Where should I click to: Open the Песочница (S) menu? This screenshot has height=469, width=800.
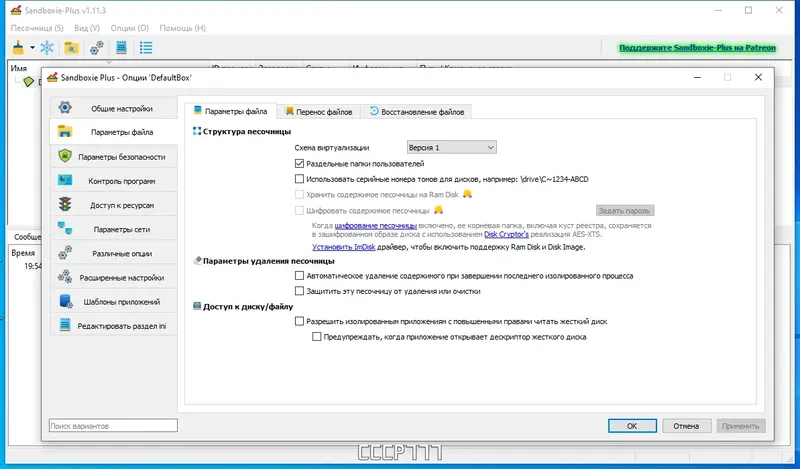click(37, 28)
